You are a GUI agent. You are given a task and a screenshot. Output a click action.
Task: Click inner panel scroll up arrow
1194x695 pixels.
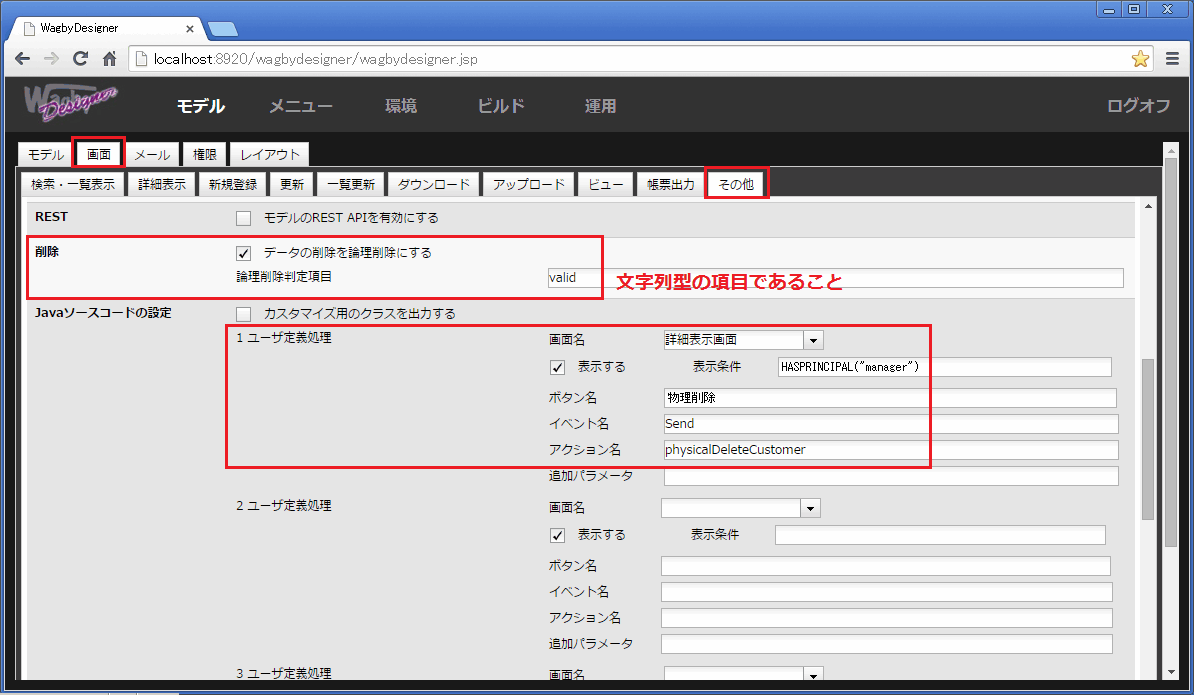pos(1148,206)
